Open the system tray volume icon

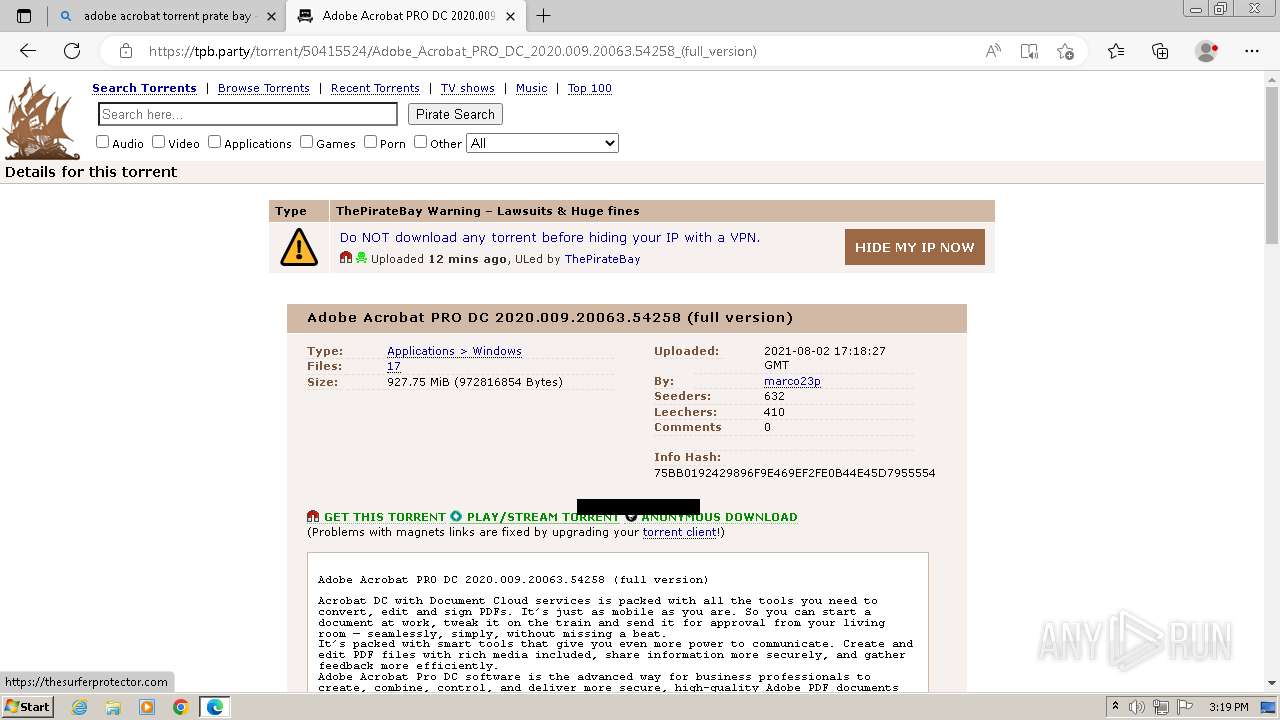tap(1135, 707)
